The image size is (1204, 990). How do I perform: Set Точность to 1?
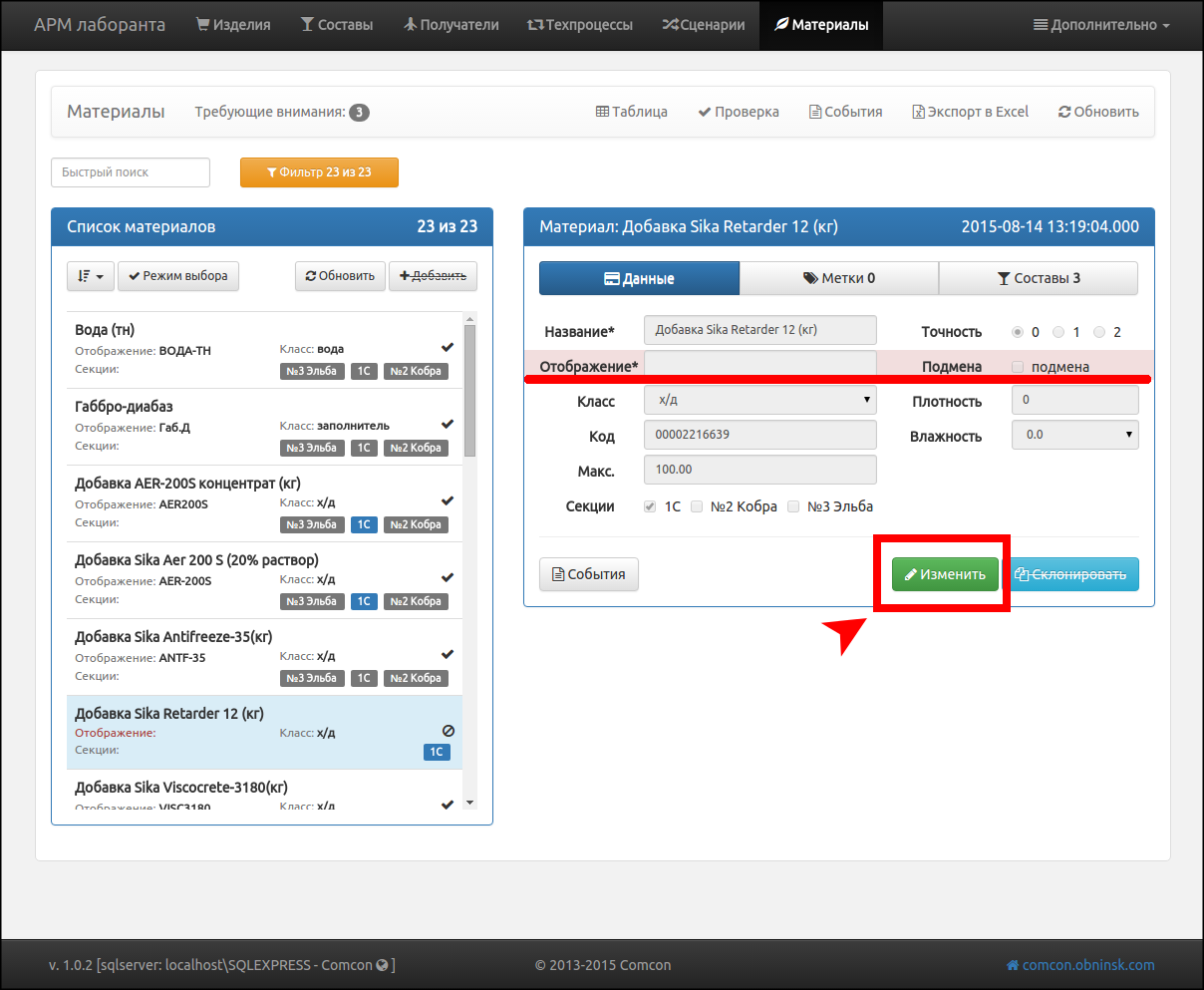1058,332
